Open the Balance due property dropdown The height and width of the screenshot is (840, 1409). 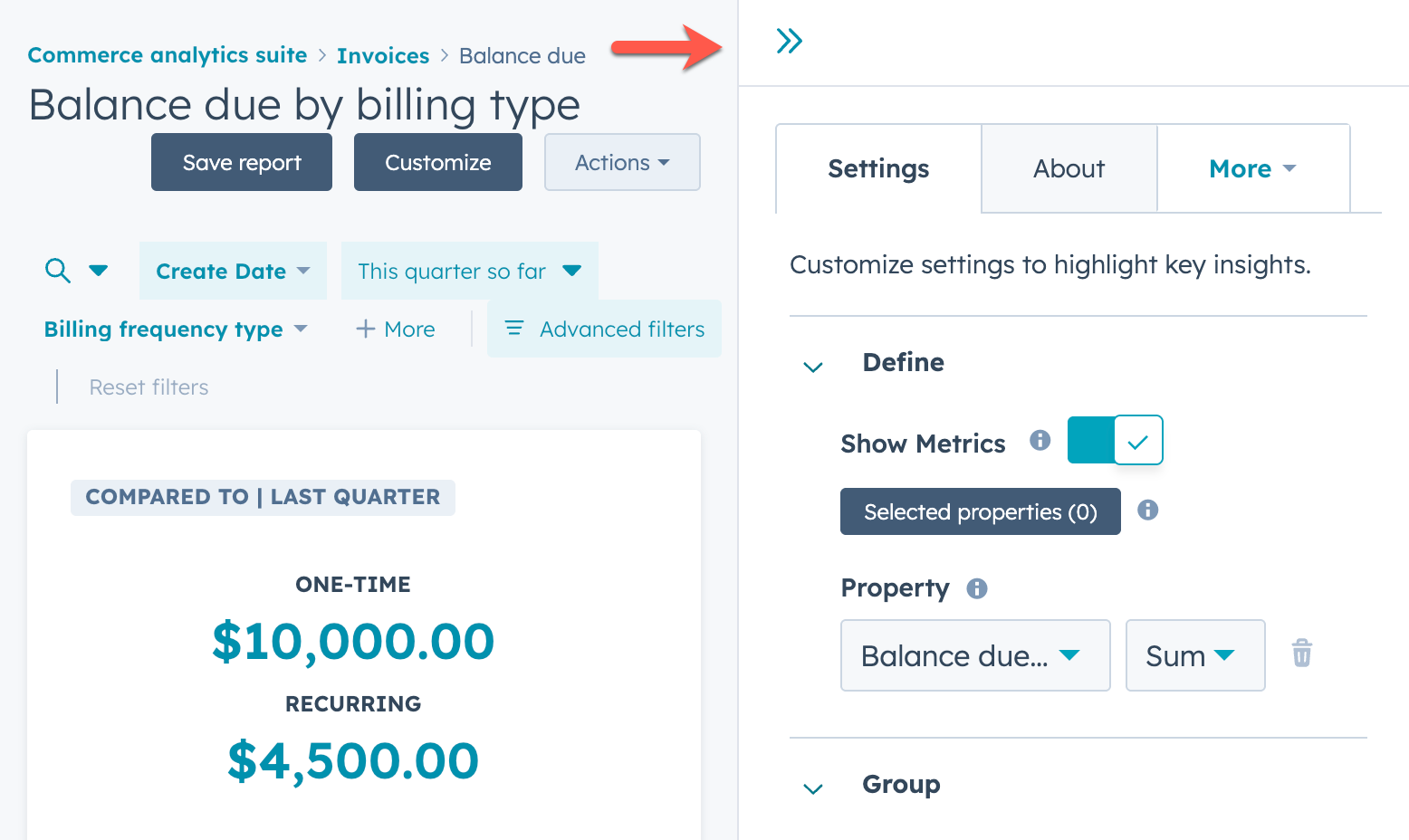[x=975, y=655]
